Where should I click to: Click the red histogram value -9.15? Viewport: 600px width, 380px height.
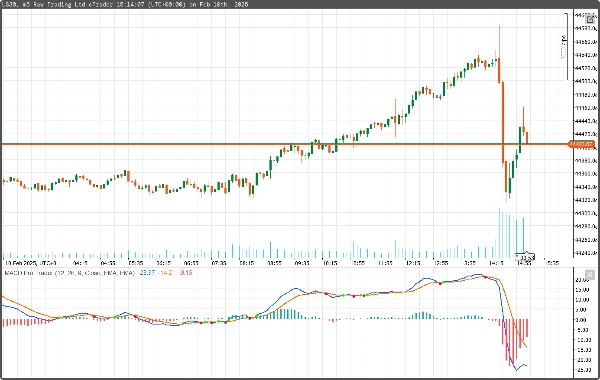tap(186, 273)
